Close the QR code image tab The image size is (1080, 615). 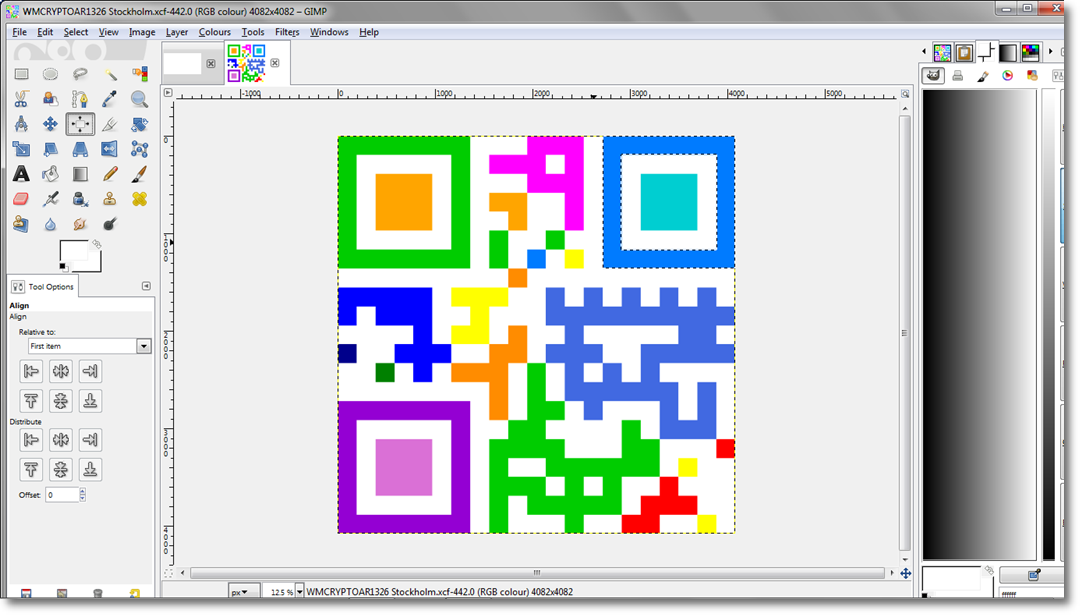[275, 63]
